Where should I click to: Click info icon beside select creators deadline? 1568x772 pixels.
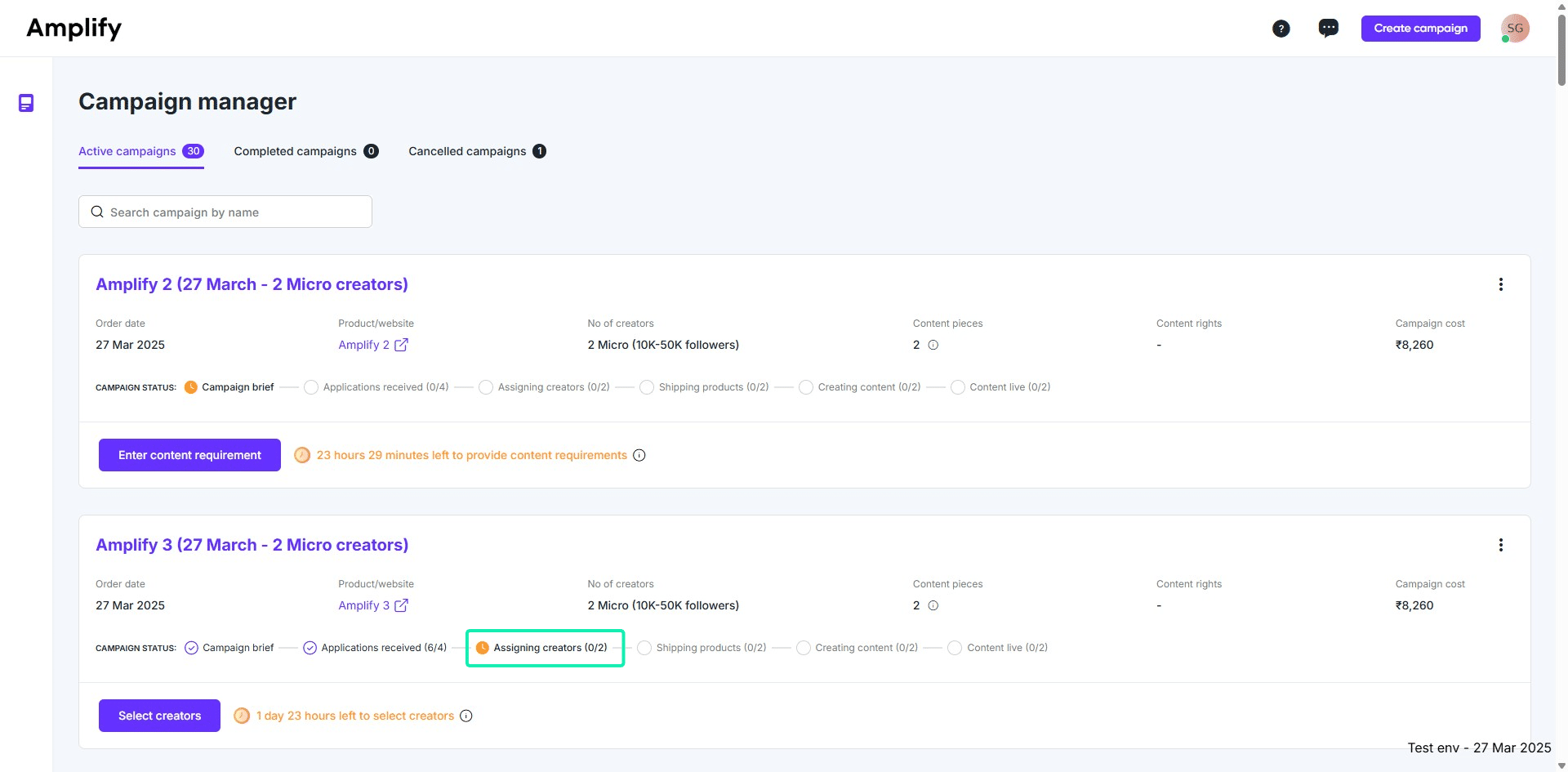465,716
